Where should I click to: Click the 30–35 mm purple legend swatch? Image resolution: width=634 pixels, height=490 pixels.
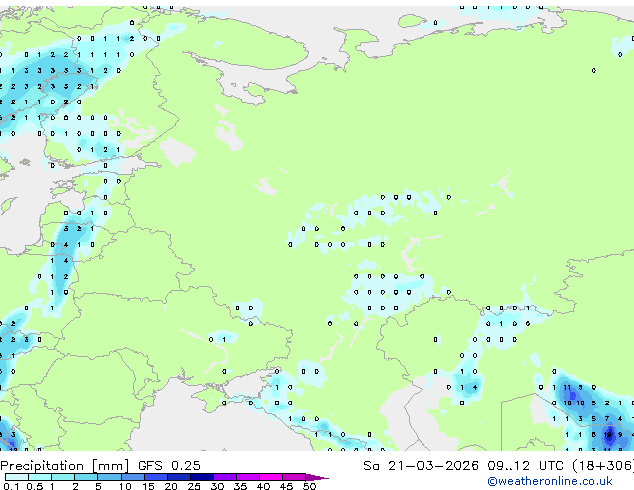click(x=225, y=477)
